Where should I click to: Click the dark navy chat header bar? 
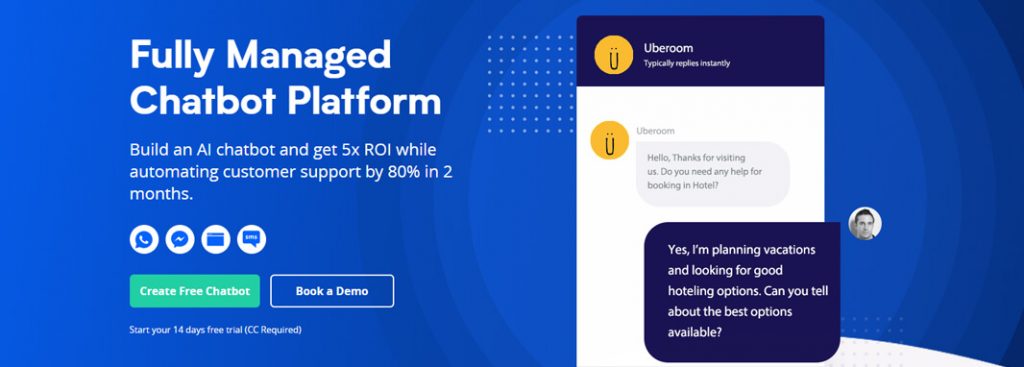point(700,50)
